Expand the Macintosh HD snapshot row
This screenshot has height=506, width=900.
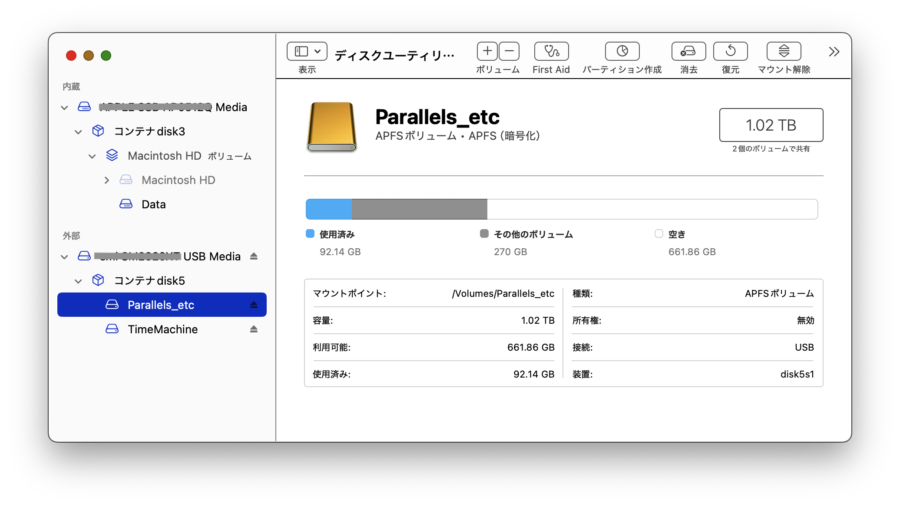(107, 180)
